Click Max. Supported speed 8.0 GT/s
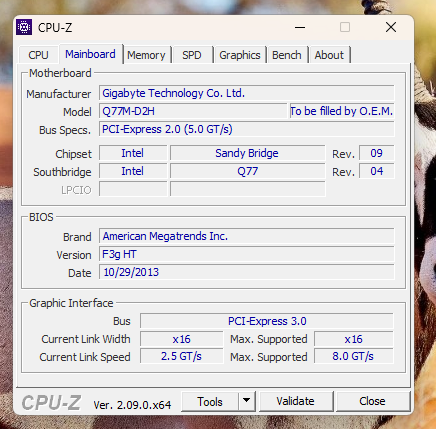The width and height of the screenshot is (436, 429). tap(354, 356)
